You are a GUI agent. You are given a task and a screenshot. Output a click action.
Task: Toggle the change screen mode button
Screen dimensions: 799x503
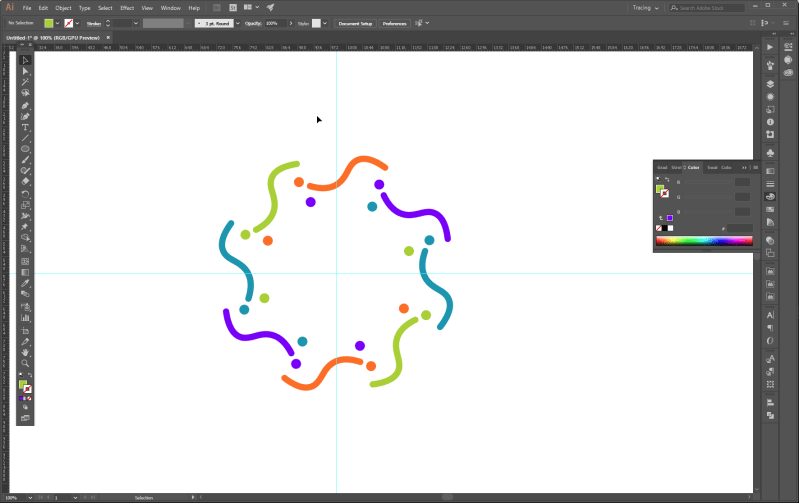pos(25,418)
